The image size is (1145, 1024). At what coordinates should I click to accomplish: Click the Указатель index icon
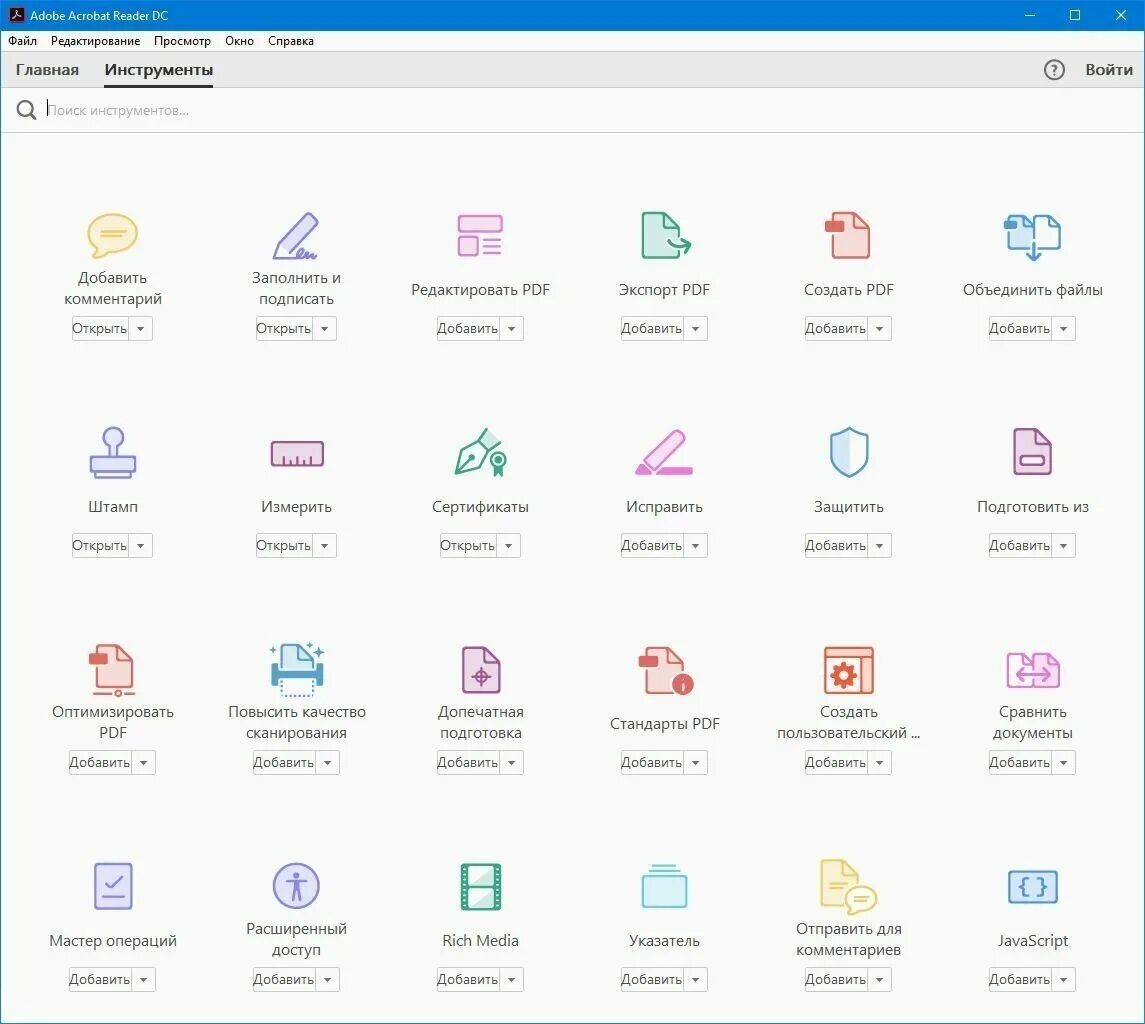pos(664,886)
